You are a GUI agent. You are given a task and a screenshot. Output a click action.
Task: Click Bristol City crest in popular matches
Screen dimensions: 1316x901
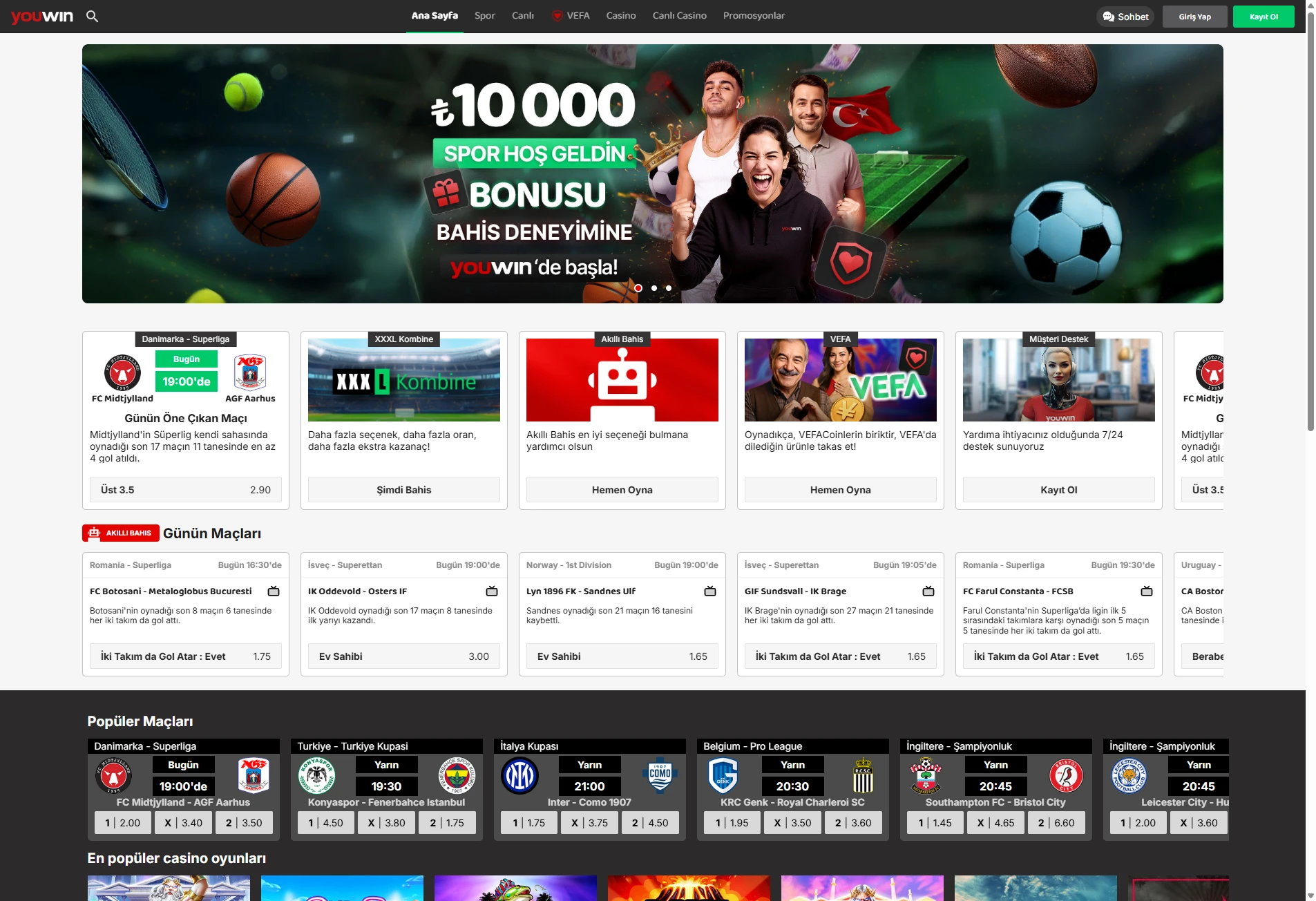1066,775
